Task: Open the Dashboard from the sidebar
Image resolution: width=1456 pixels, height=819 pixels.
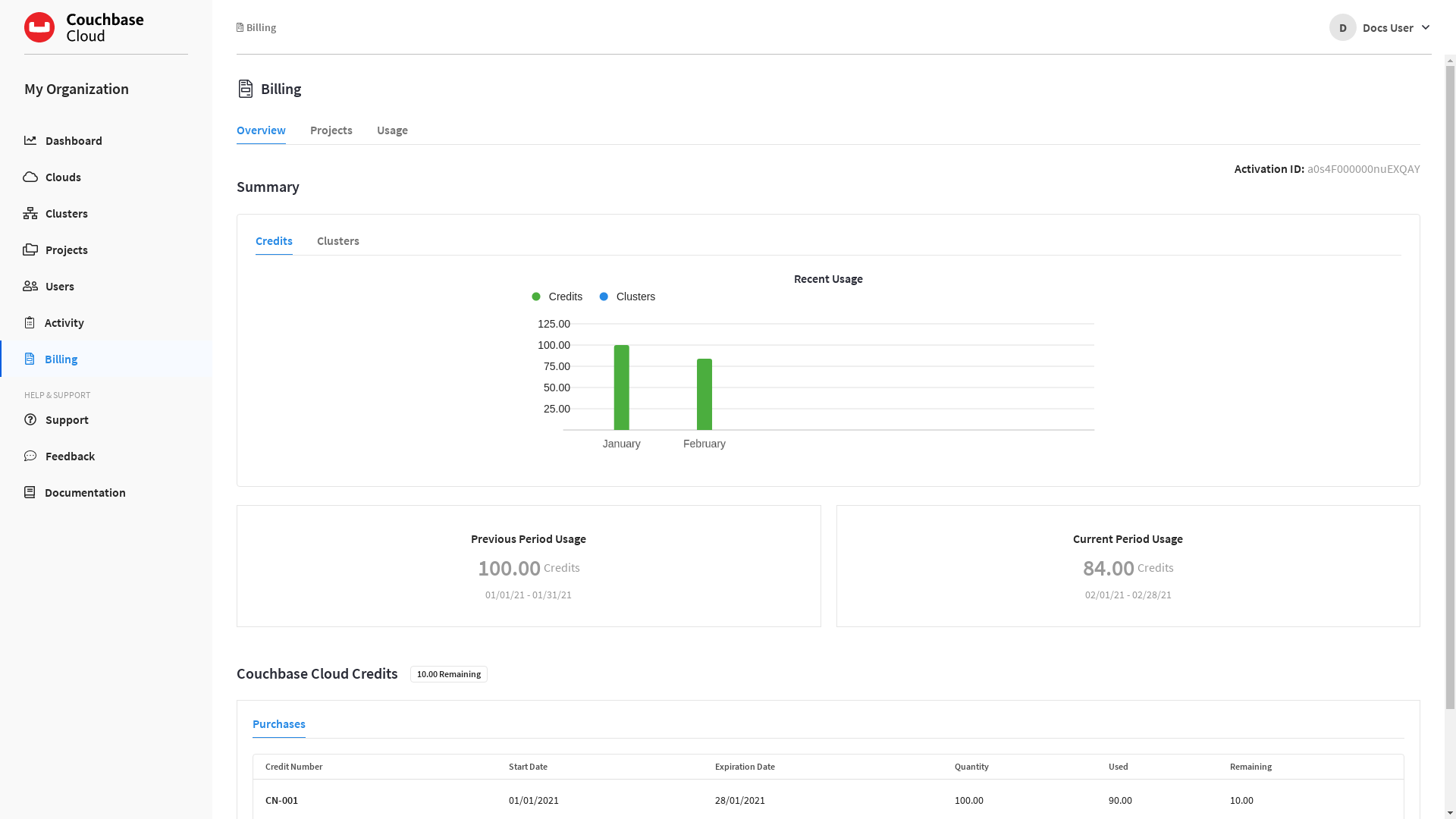Action: click(30, 140)
